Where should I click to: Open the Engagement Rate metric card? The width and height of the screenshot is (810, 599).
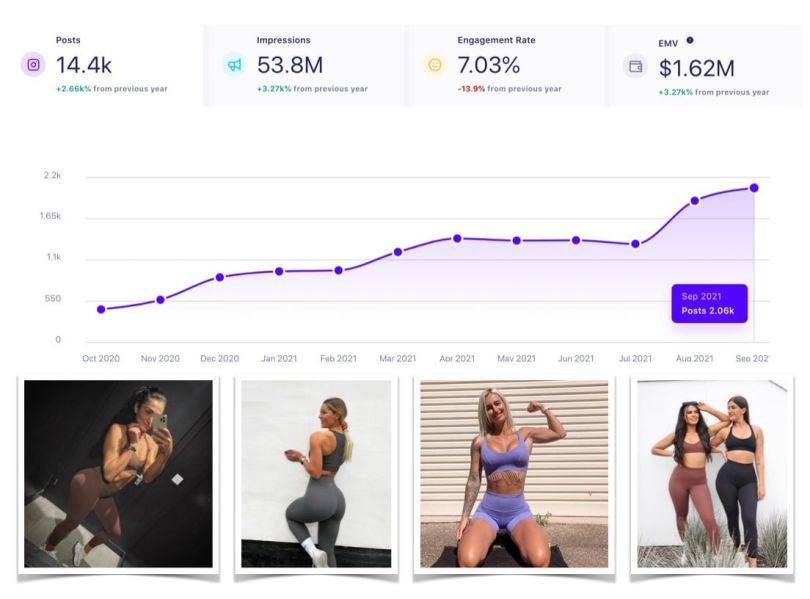pyautogui.click(x=506, y=66)
